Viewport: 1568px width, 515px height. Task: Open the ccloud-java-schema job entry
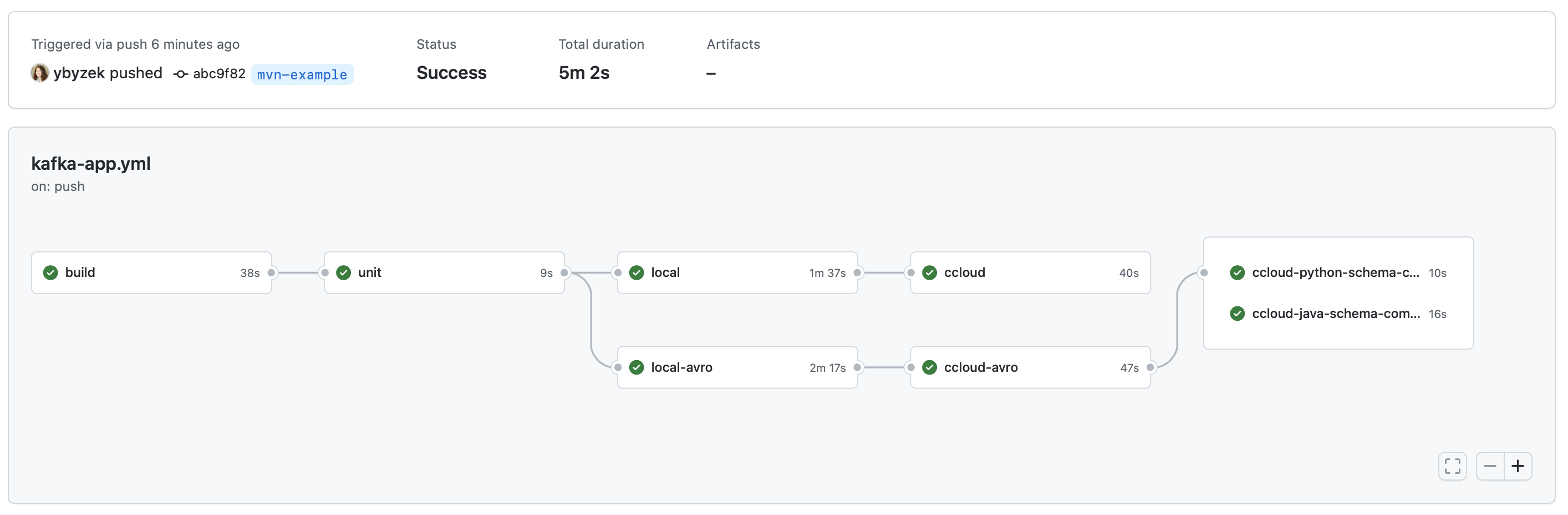(1336, 313)
